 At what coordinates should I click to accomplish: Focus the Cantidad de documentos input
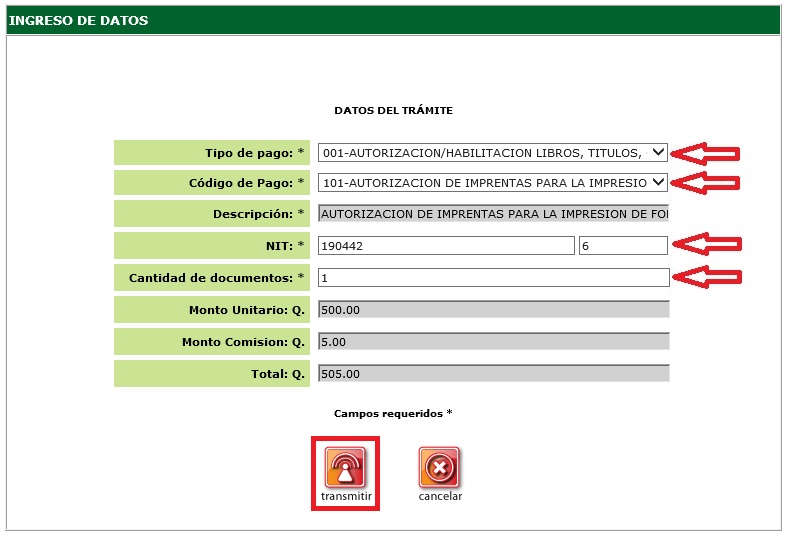492,277
